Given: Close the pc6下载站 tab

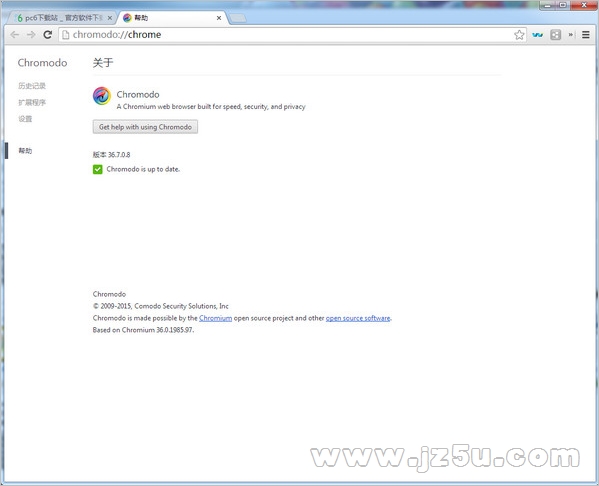Looking at the screenshot, I should click(x=110, y=18).
